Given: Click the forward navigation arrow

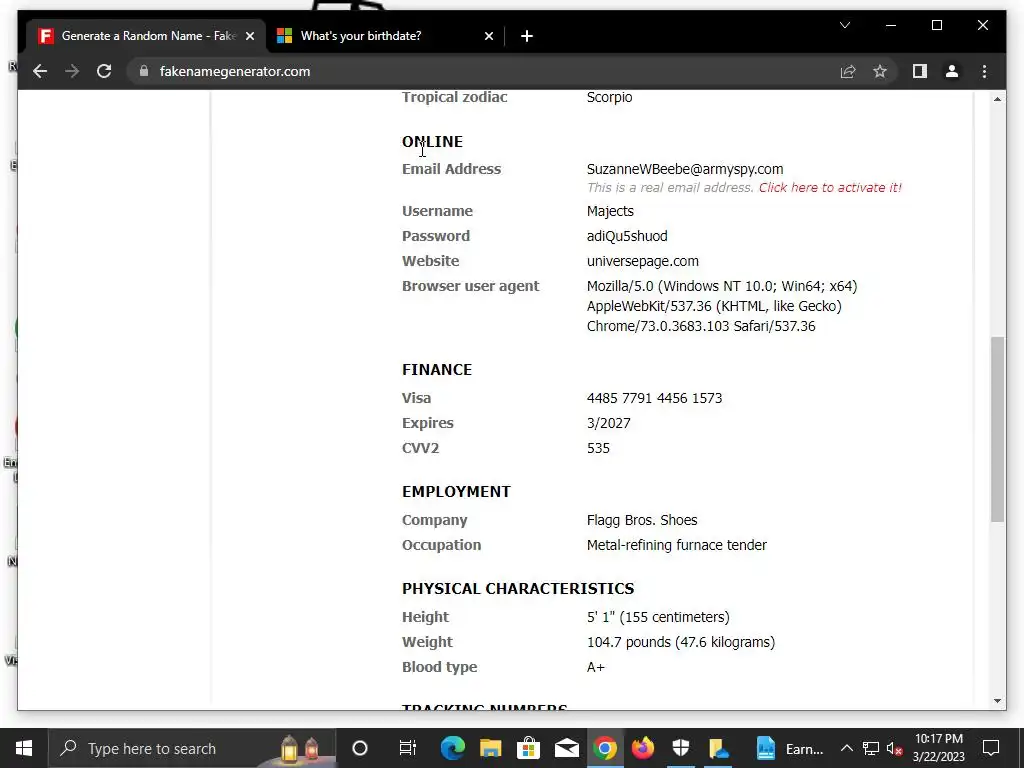Looking at the screenshot, I should click(72, 71).
